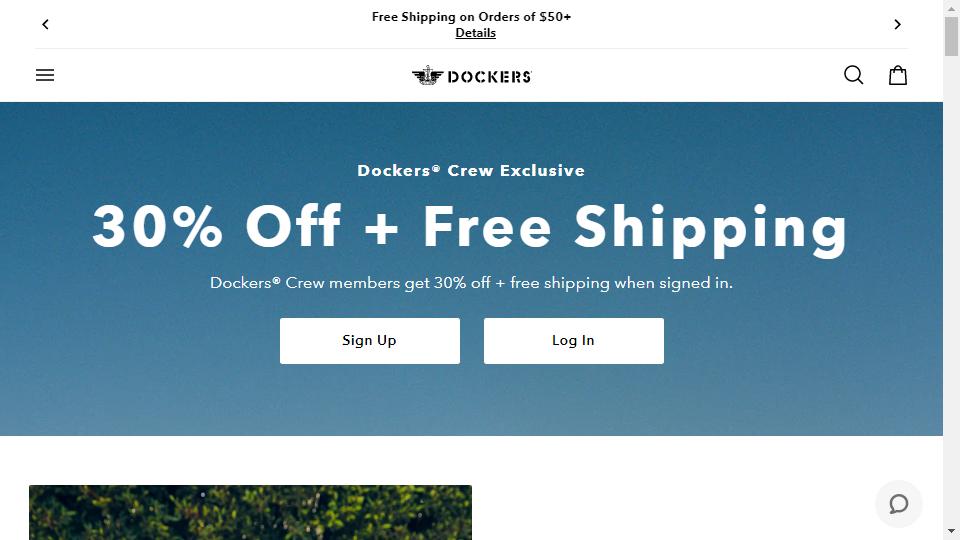Click the Log In button
This screenshot has width=960, height=540.
click(x=574, y=340)
